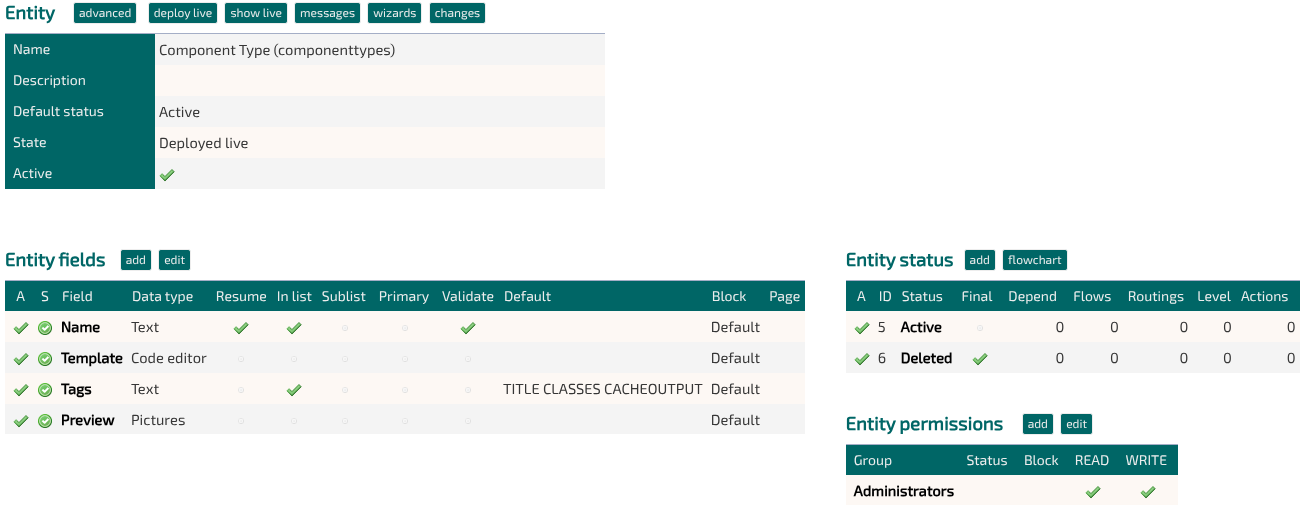Launch the 'wizards' button
1306x510 pixels.
point(395,13)
